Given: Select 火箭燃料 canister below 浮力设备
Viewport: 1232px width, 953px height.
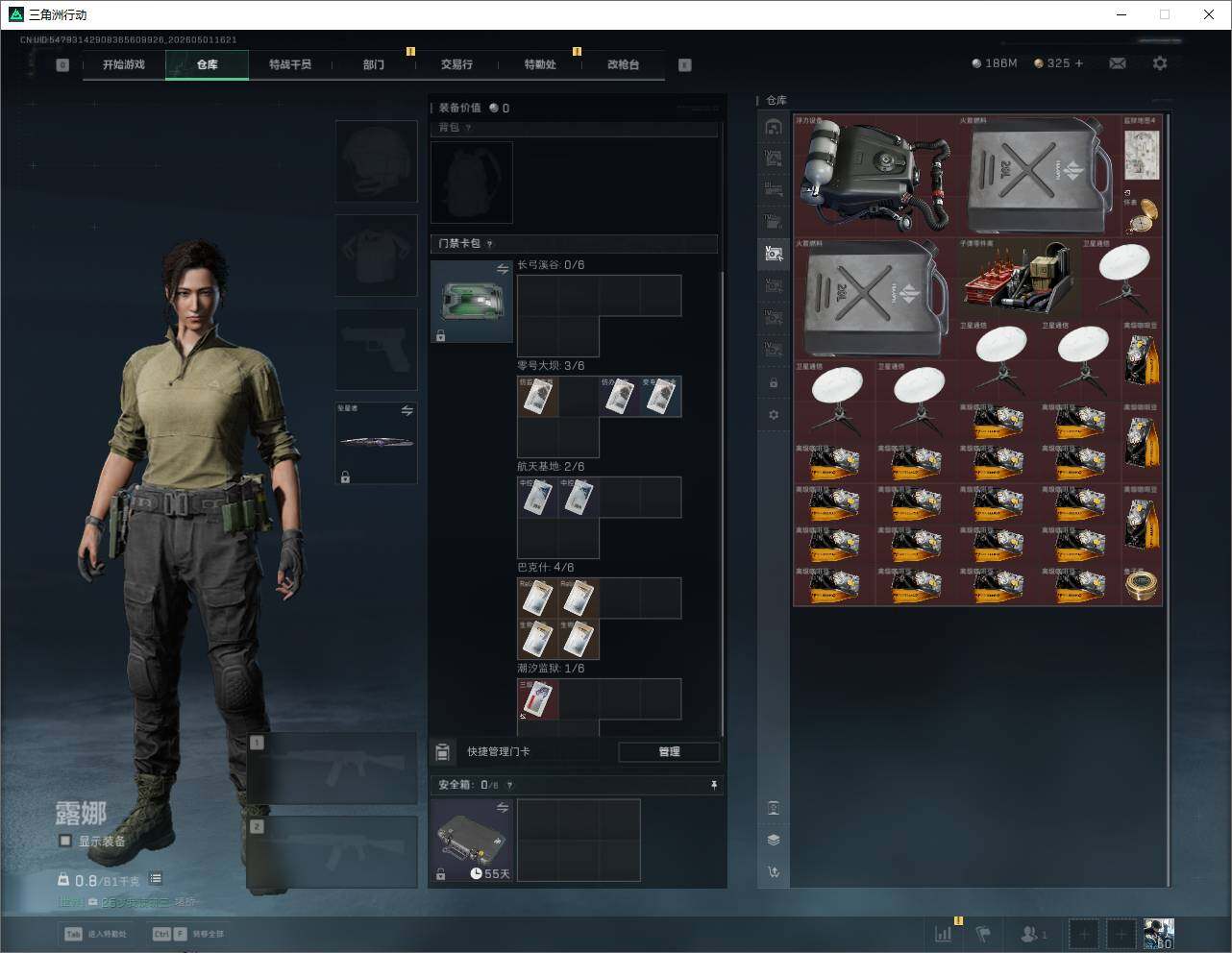Looking at the screenshot, I should pos(875,300).
